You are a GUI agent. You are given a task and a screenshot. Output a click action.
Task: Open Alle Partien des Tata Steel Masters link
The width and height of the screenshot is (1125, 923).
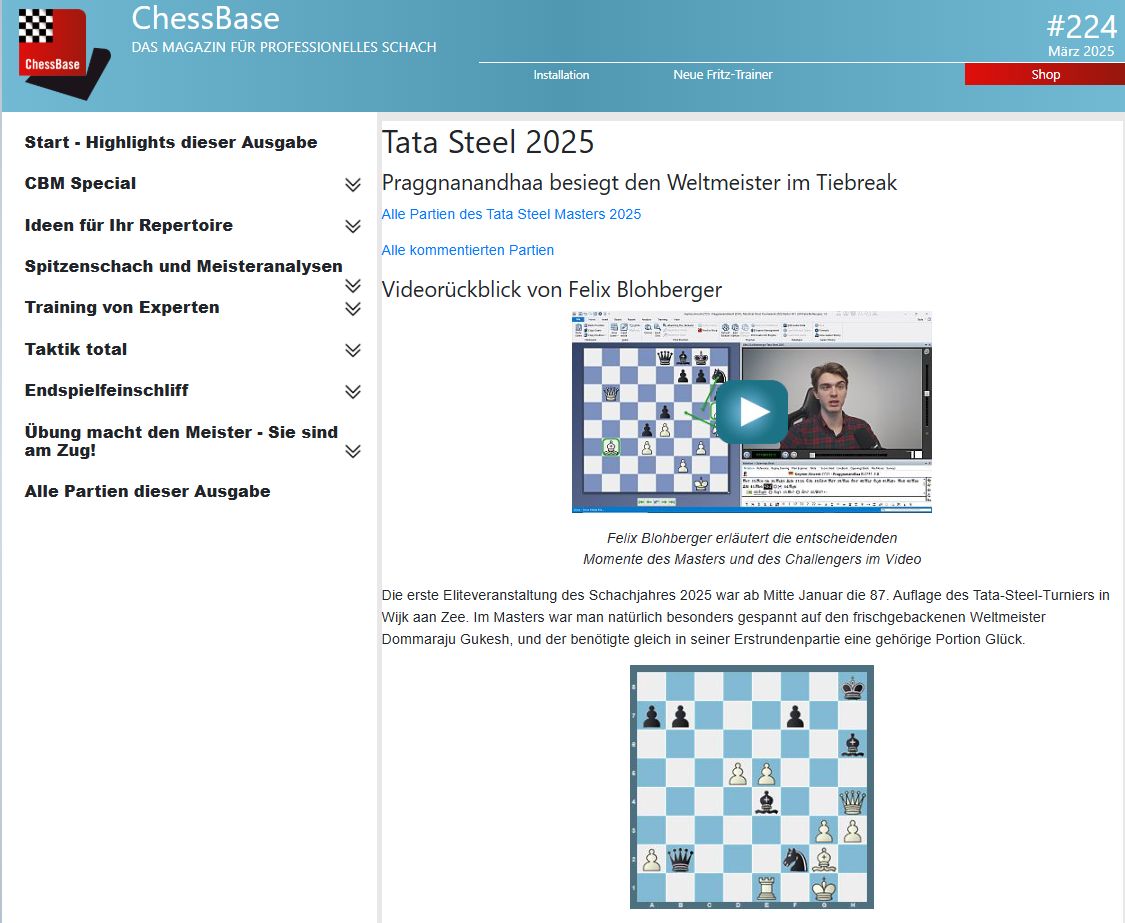(x=511, y=214)
